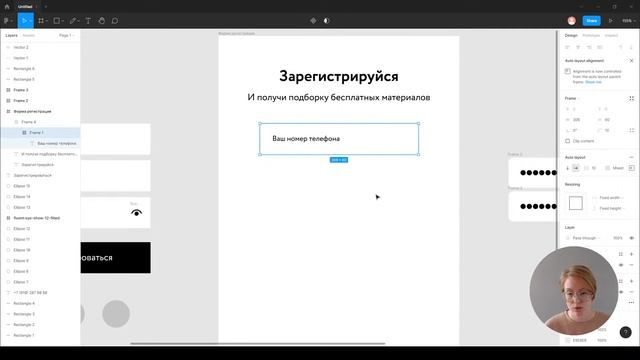Switch to the Design tab
The width and height of the screenshot is (640, 360).
571,36
